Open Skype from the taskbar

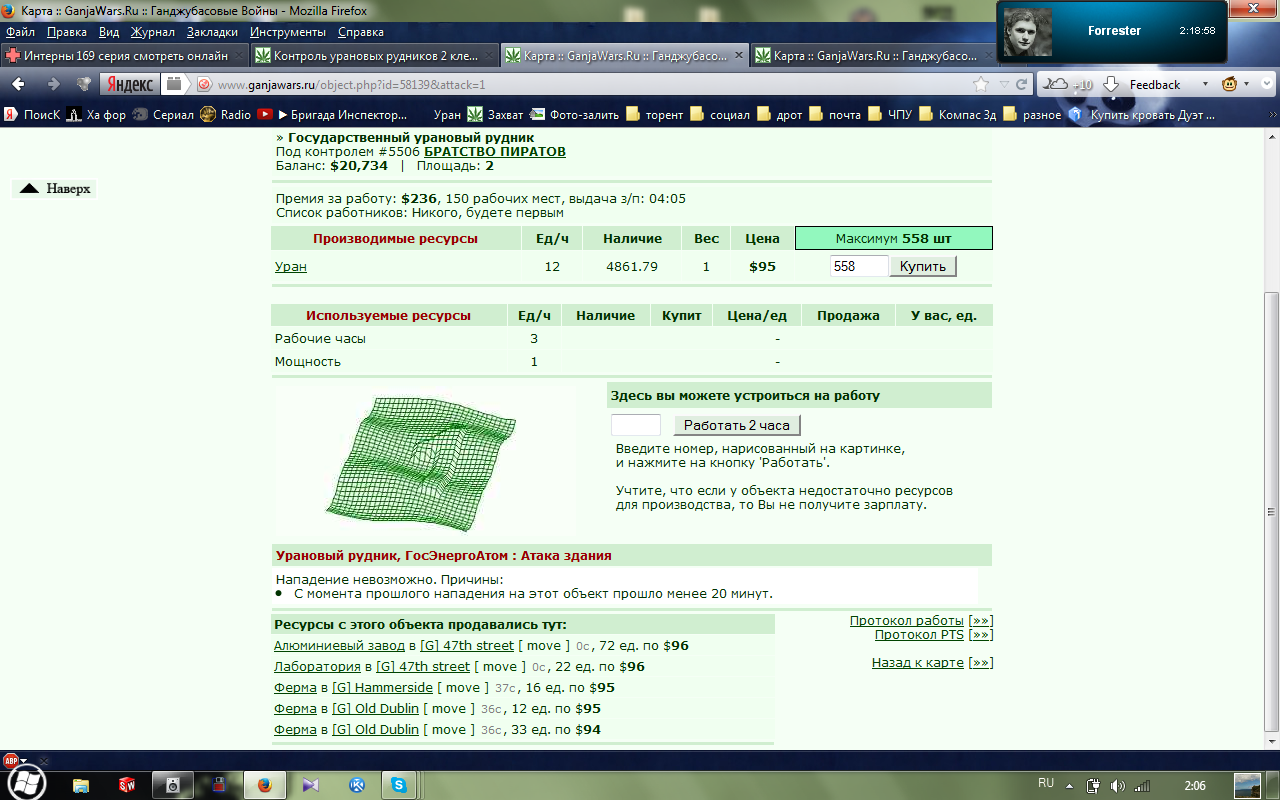click(x=400, y=785)
